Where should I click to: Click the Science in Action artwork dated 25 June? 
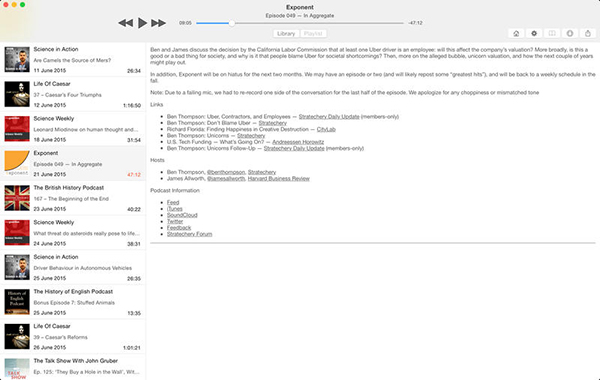17,267
